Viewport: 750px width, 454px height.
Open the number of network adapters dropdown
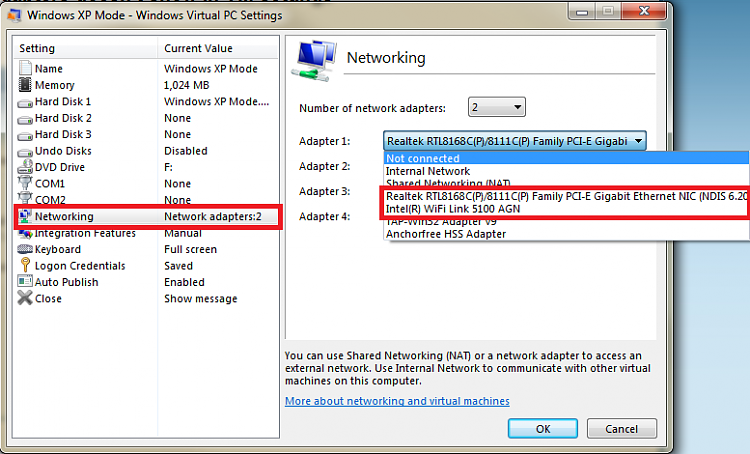coord(496,107)
